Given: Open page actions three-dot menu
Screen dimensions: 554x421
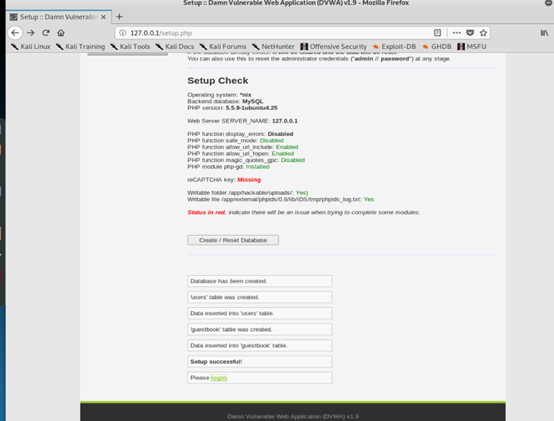Looking at the screenshot, I should [x=456, y=33].
